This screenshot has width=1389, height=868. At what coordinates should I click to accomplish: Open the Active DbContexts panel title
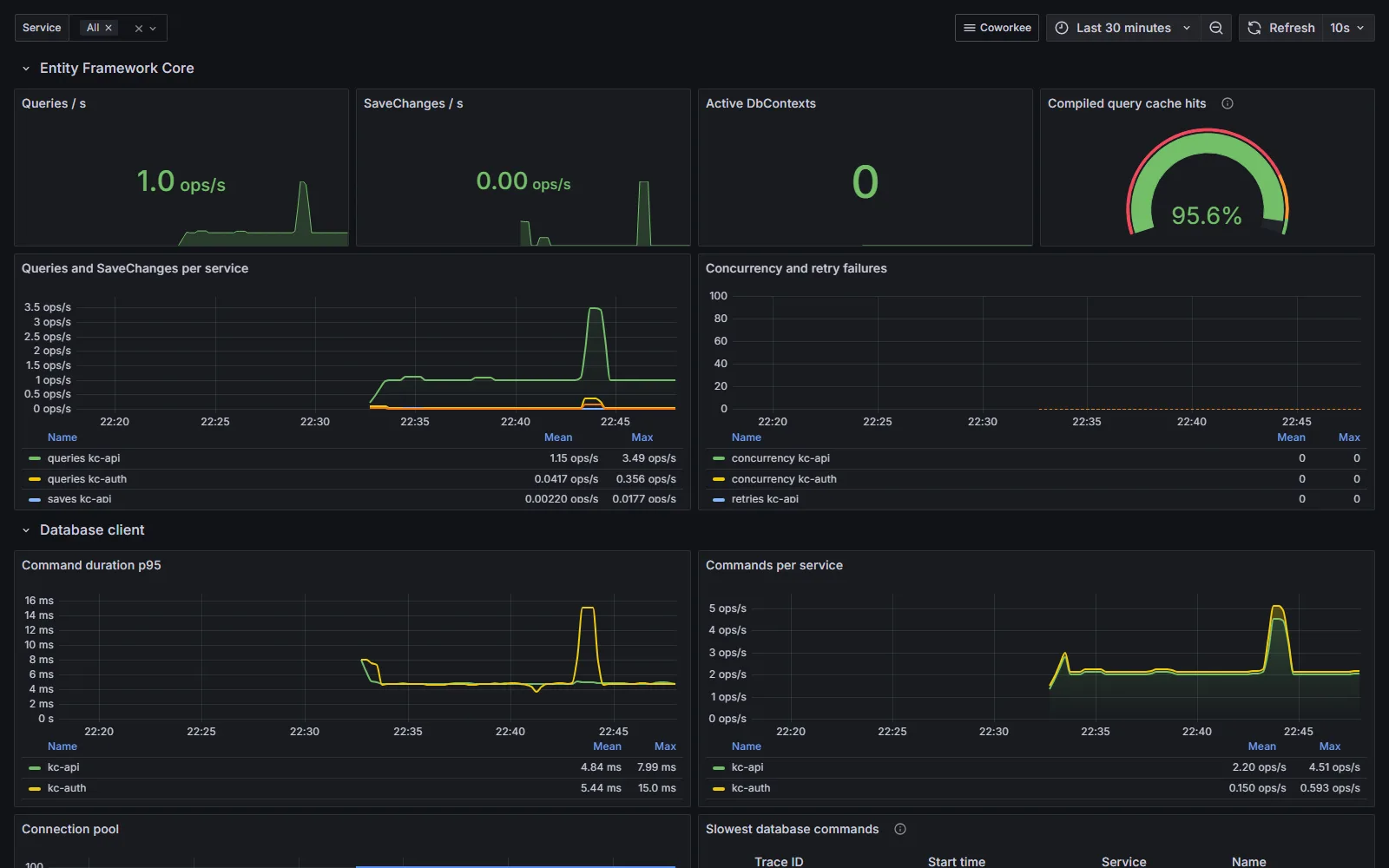coord(760,103)
